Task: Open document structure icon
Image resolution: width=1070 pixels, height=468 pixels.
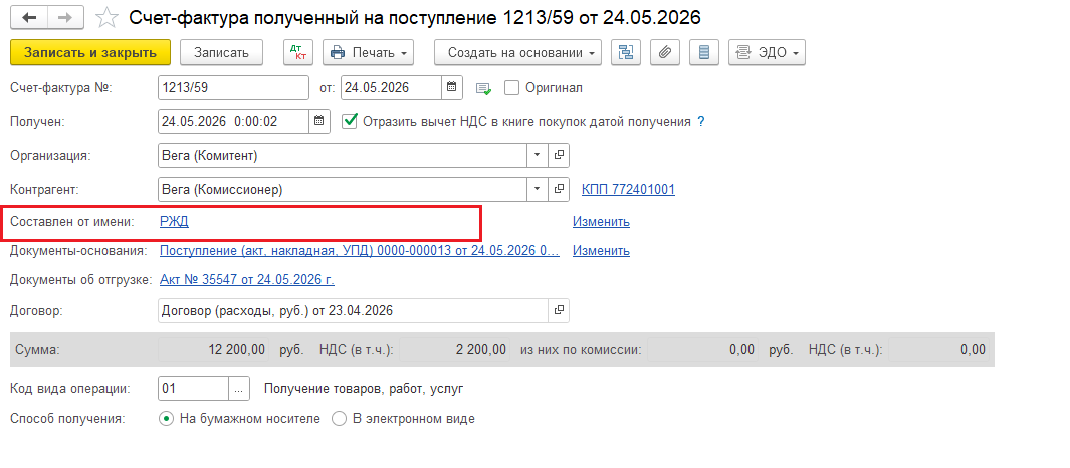Action: pyautogui.click(x=624, y=53)
